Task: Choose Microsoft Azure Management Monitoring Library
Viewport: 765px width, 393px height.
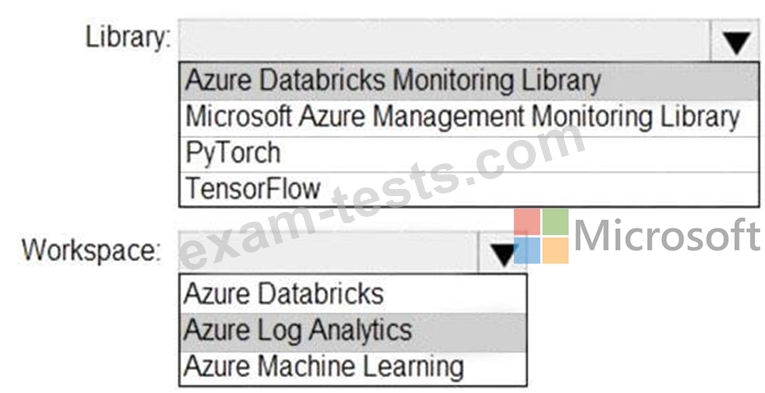Action: [x=469, y=118]
